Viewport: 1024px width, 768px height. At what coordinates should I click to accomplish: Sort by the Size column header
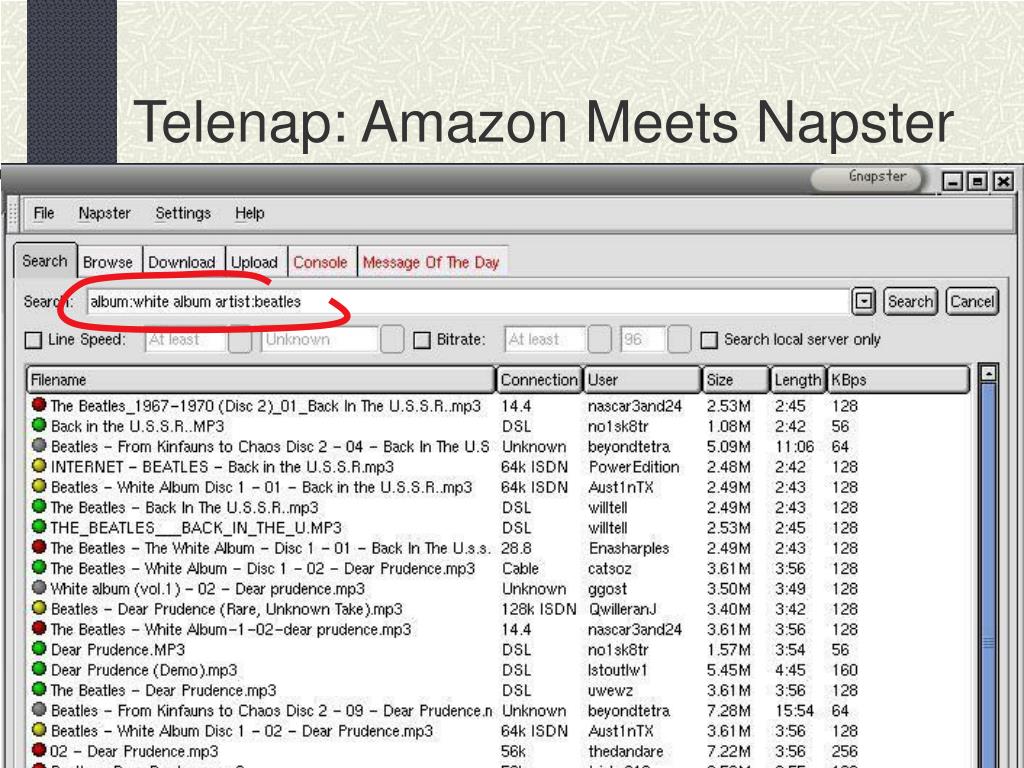pyautogui.click(x=735, y=380)
